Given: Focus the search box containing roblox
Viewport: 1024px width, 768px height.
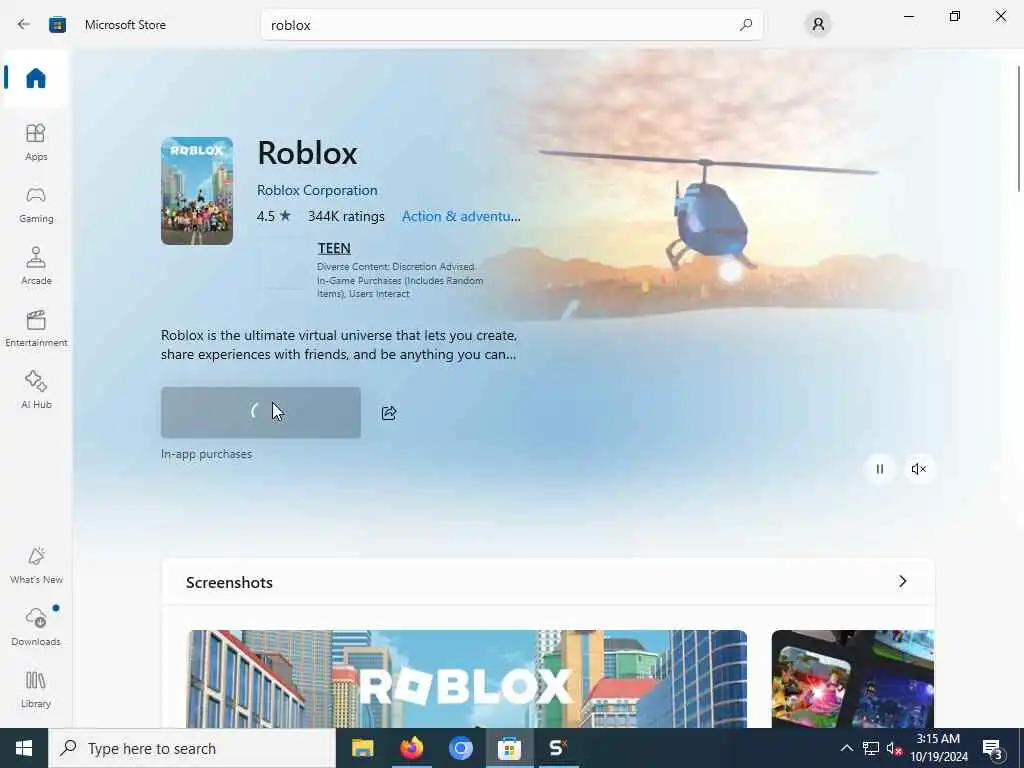Looking at the screenshot, I should tap(511, 25).
